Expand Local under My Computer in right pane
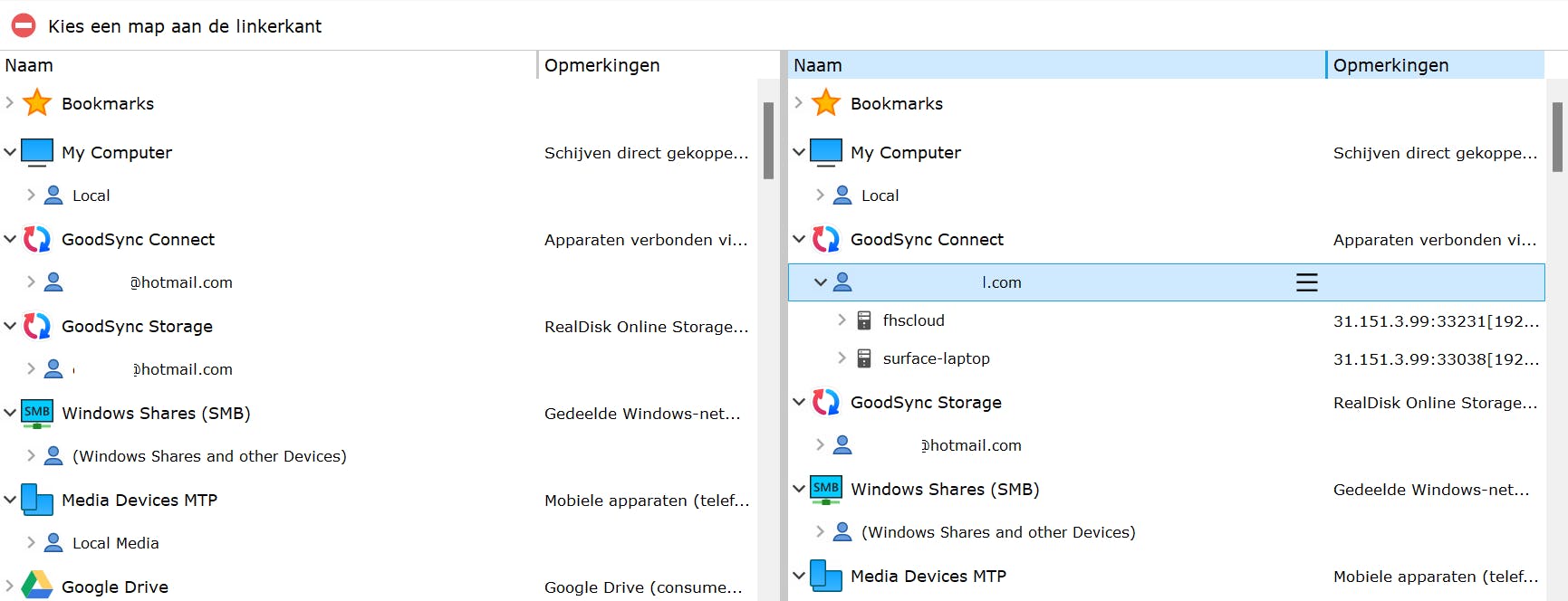 tap(820, 196)
